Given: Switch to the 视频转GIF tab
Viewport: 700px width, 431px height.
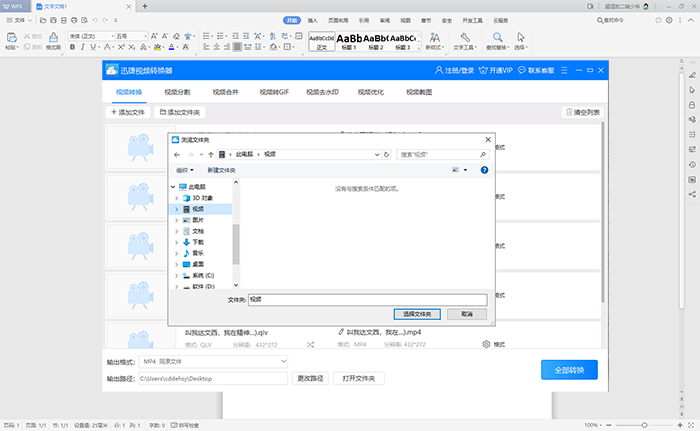Looking at the screenshot, I should click(x=274, y=92).
